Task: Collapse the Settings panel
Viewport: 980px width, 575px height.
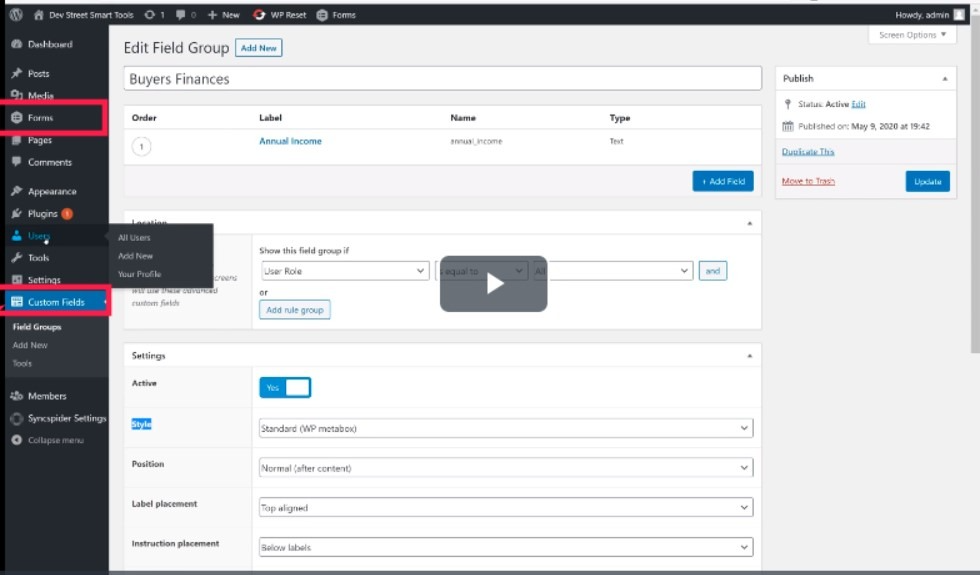Action: [x=749, y=356]
